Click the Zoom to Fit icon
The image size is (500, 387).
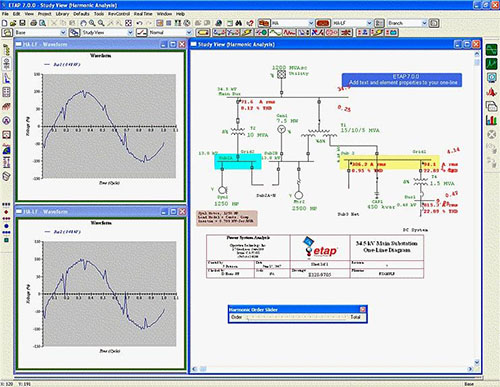tap(128, 23)
